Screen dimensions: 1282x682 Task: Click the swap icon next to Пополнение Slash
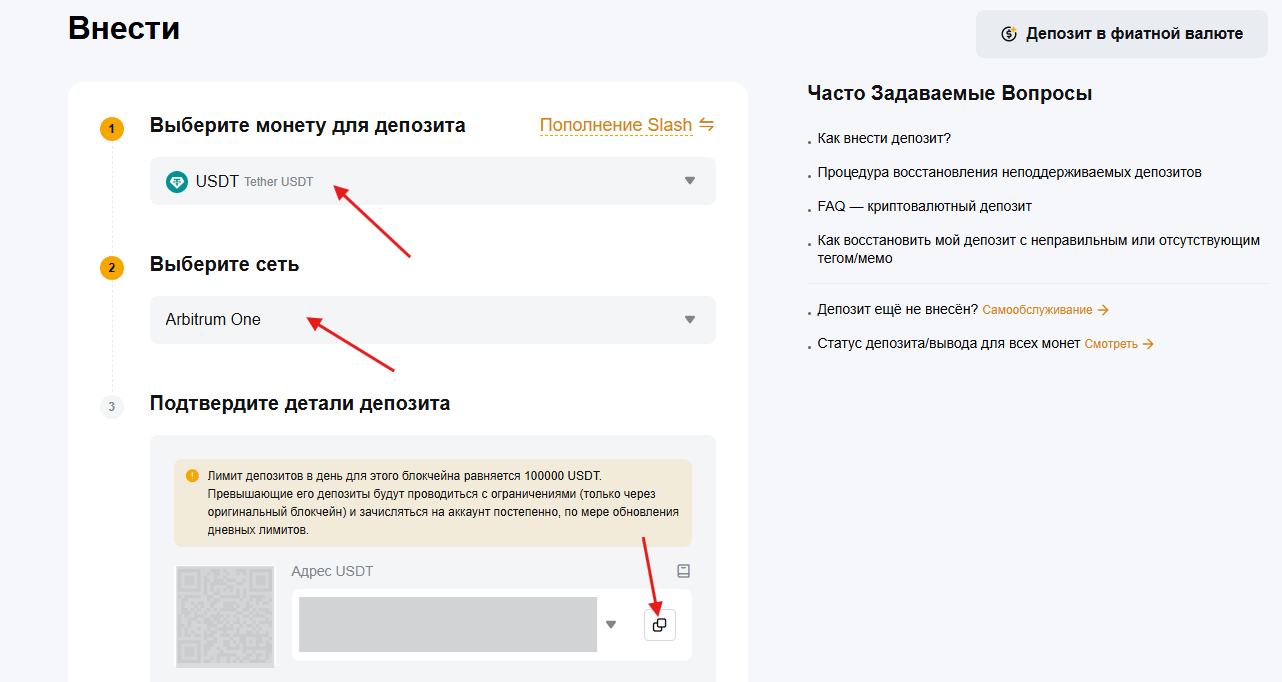[707, 125]
